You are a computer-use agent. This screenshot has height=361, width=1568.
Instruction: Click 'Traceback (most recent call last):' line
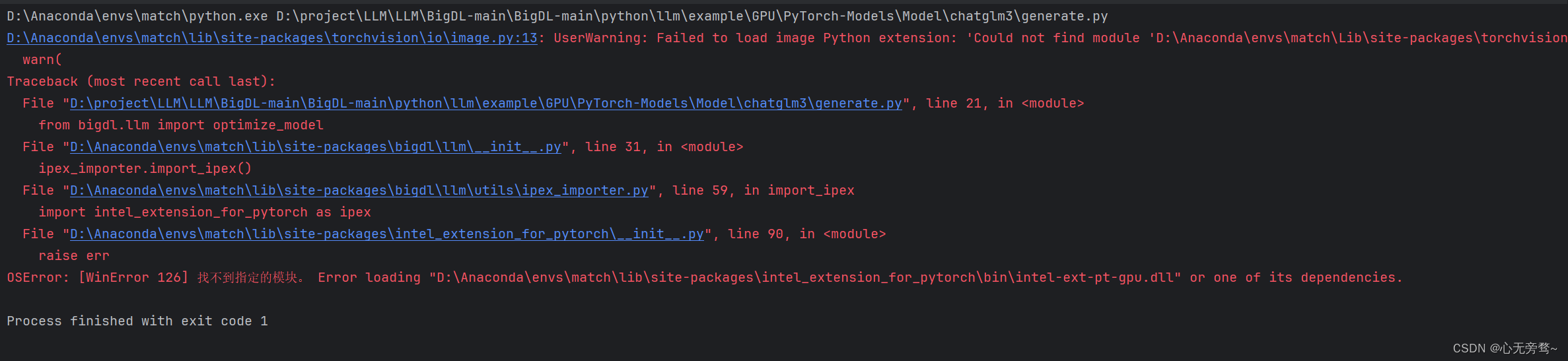141,81
